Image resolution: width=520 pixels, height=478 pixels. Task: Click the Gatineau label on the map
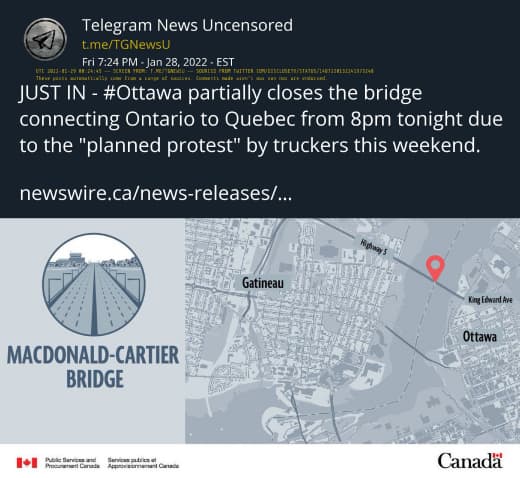click(263, 283)
